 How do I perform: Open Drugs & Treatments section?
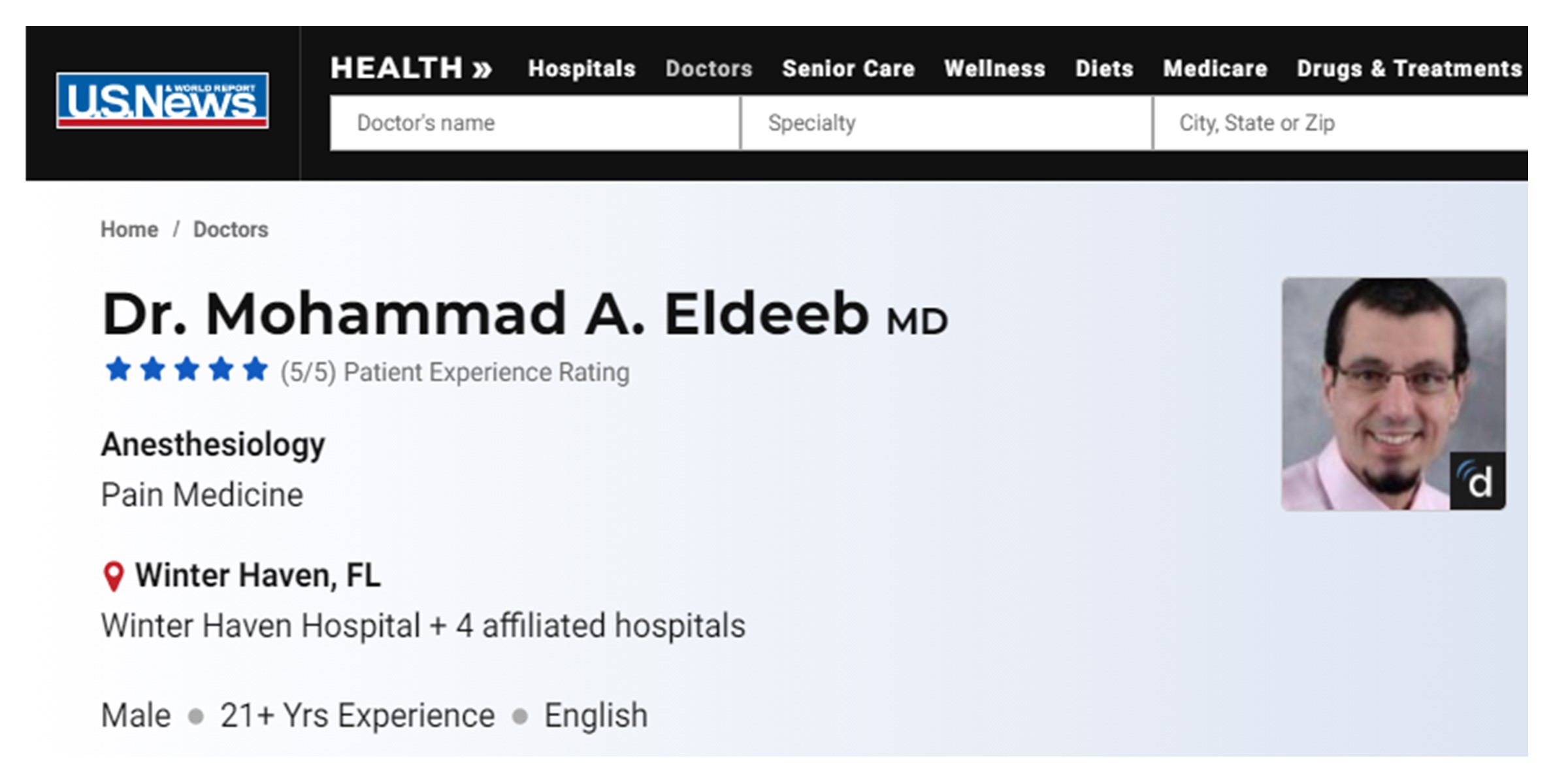click(1409, 69)
